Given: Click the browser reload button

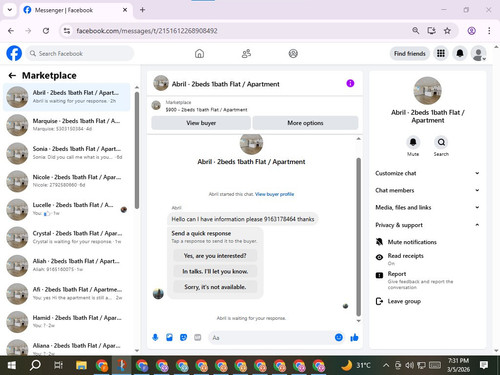Looking at the screenshot, I should (46, 31).
